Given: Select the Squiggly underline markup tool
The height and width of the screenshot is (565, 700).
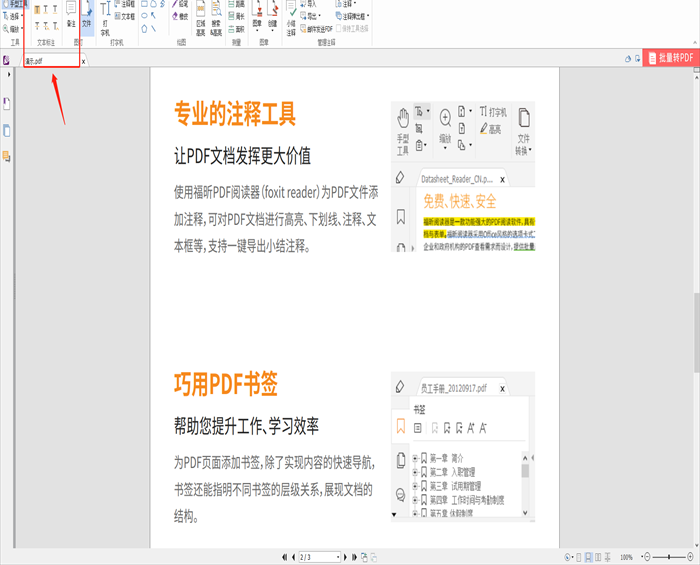Looking at the screenshot, I should 46,9.
